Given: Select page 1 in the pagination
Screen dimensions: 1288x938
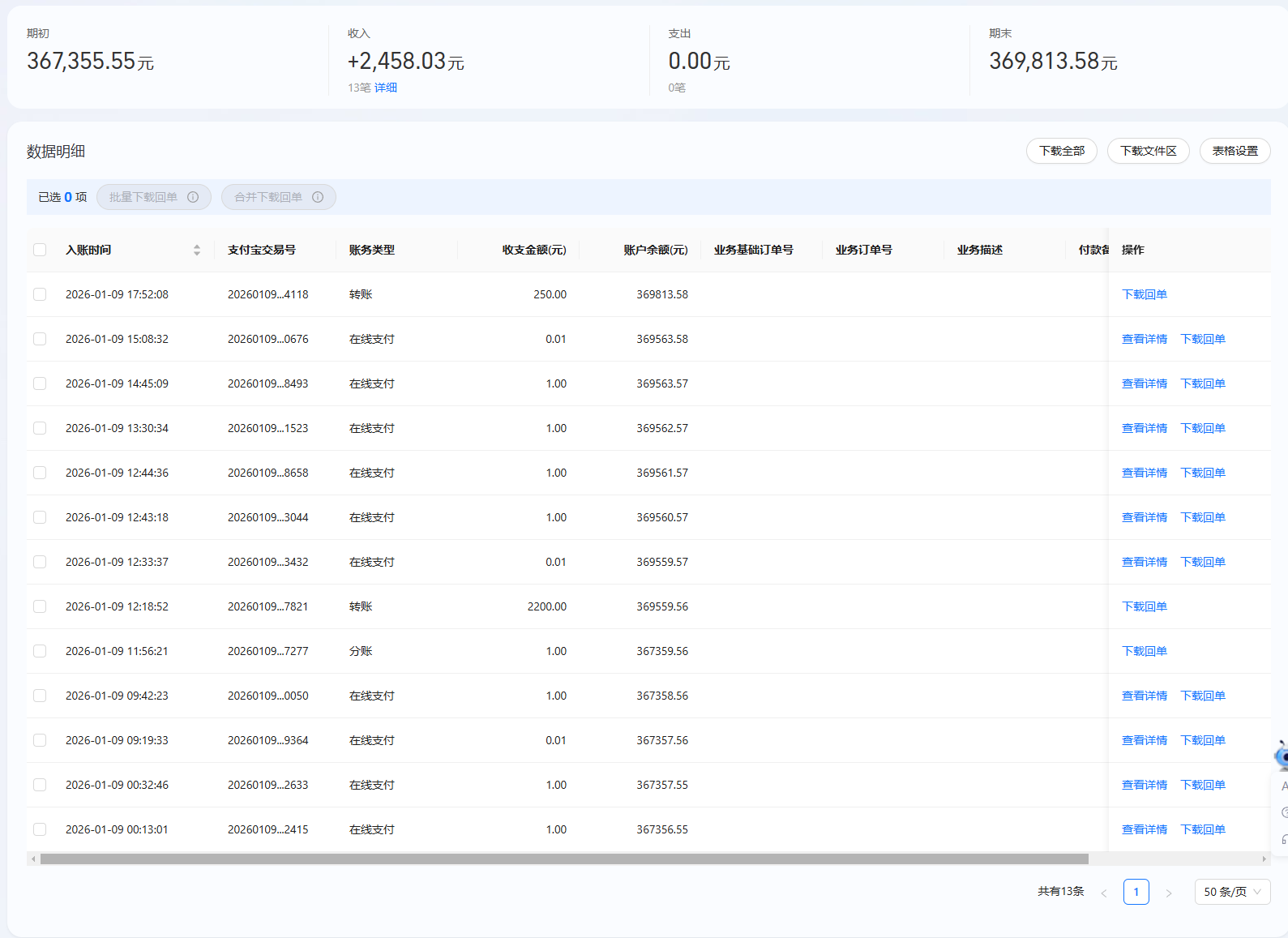Looking at the screenshot, I should pos(1136,892).
